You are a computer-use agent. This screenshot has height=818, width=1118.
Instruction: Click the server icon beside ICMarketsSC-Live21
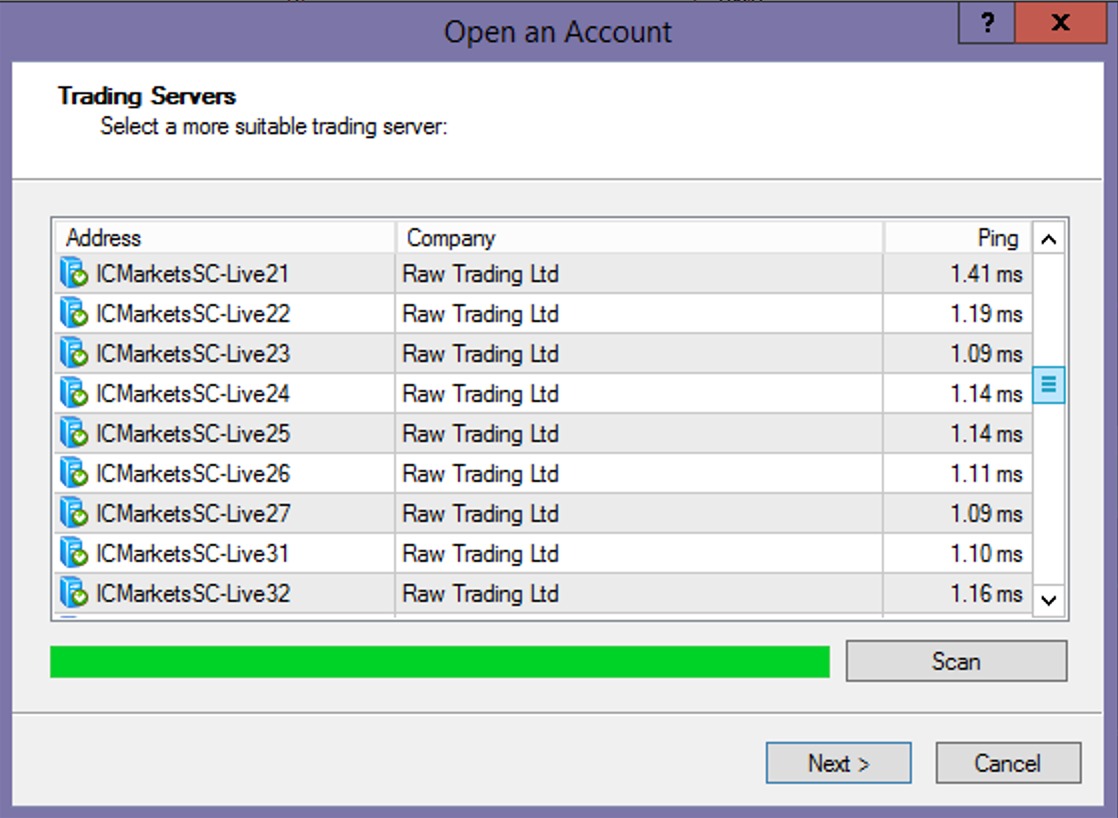click(73, 274)
